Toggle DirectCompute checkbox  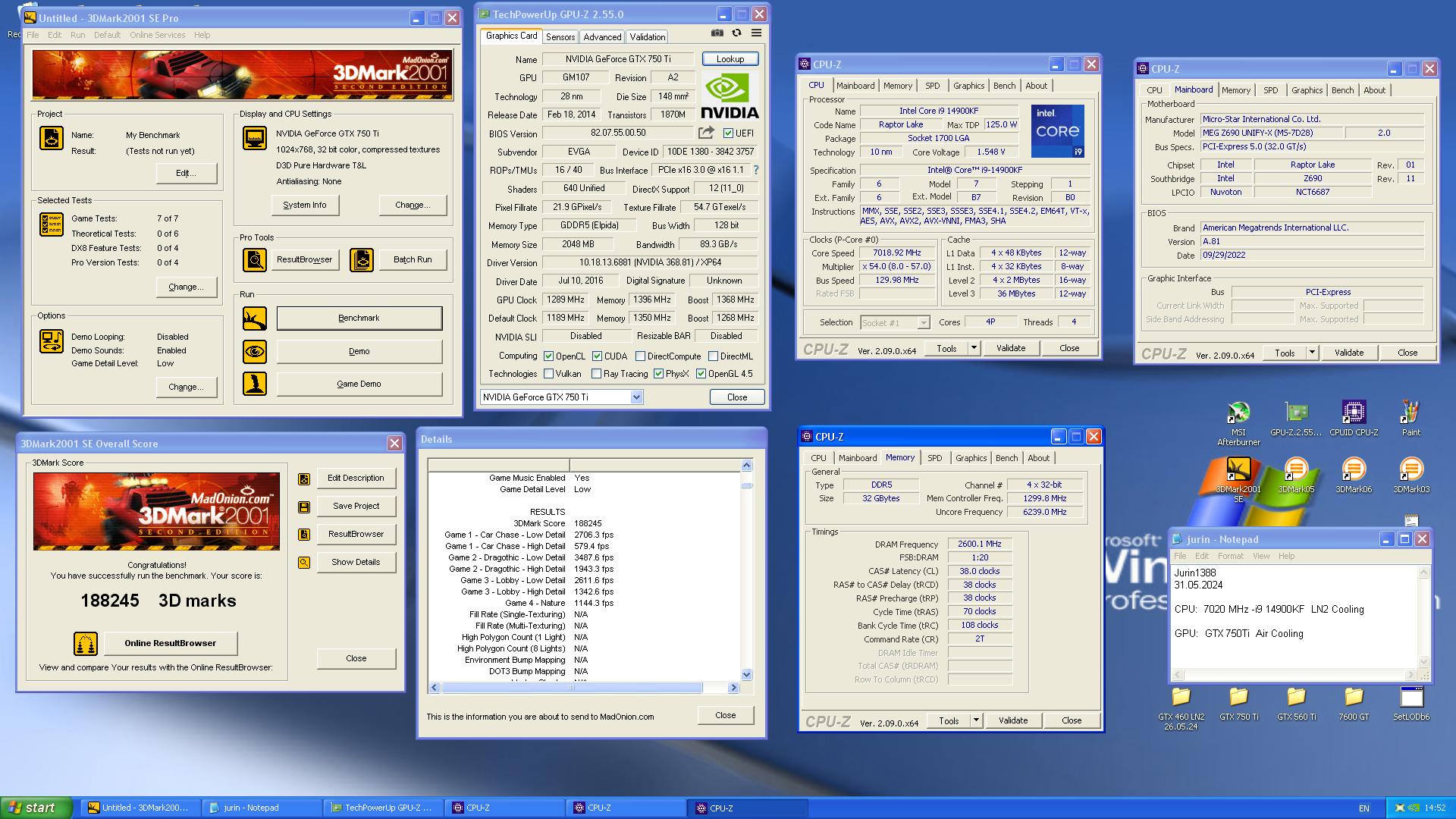click(x=640, y=356)
